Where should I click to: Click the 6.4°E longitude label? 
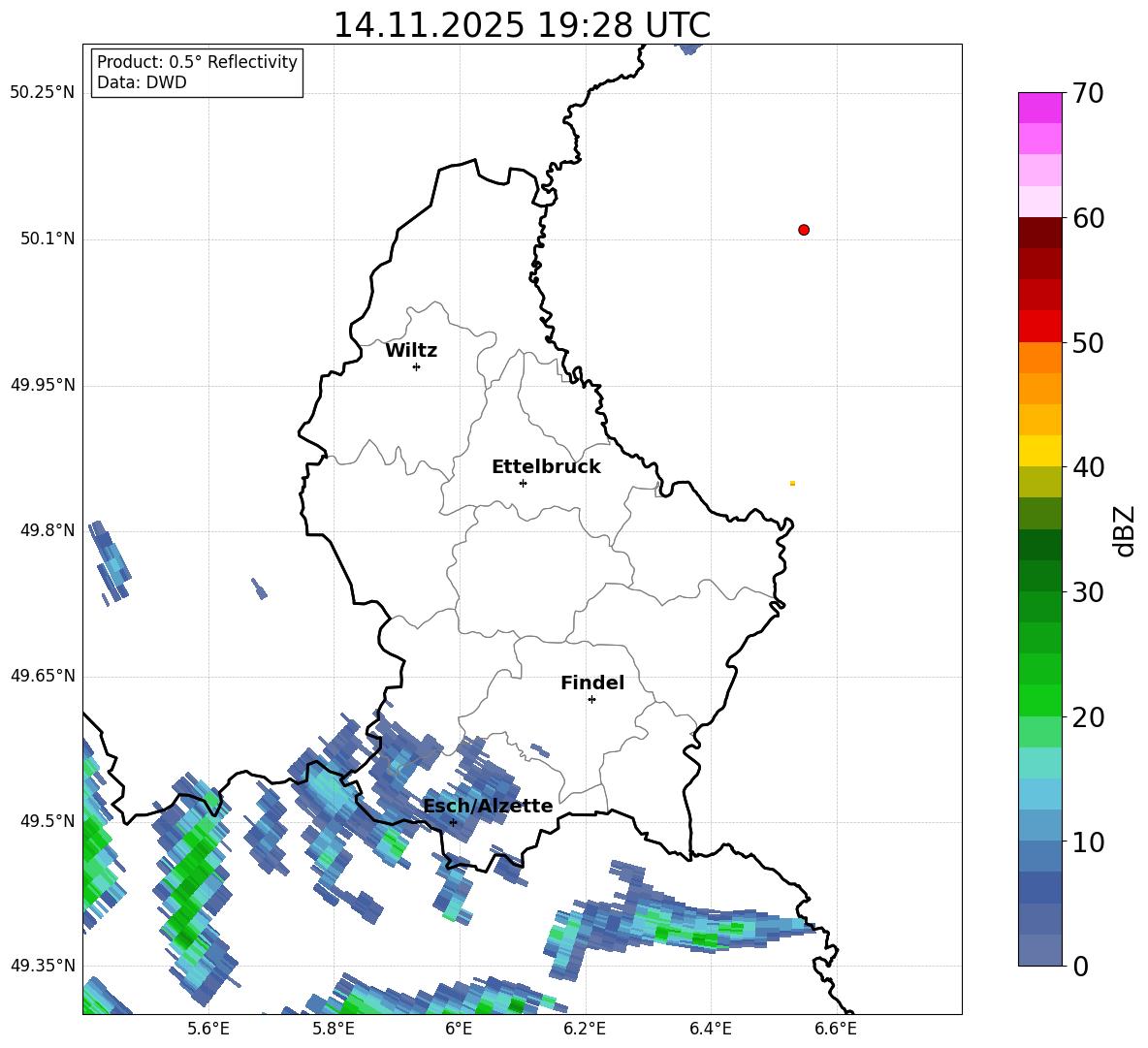click(710, 1029)
